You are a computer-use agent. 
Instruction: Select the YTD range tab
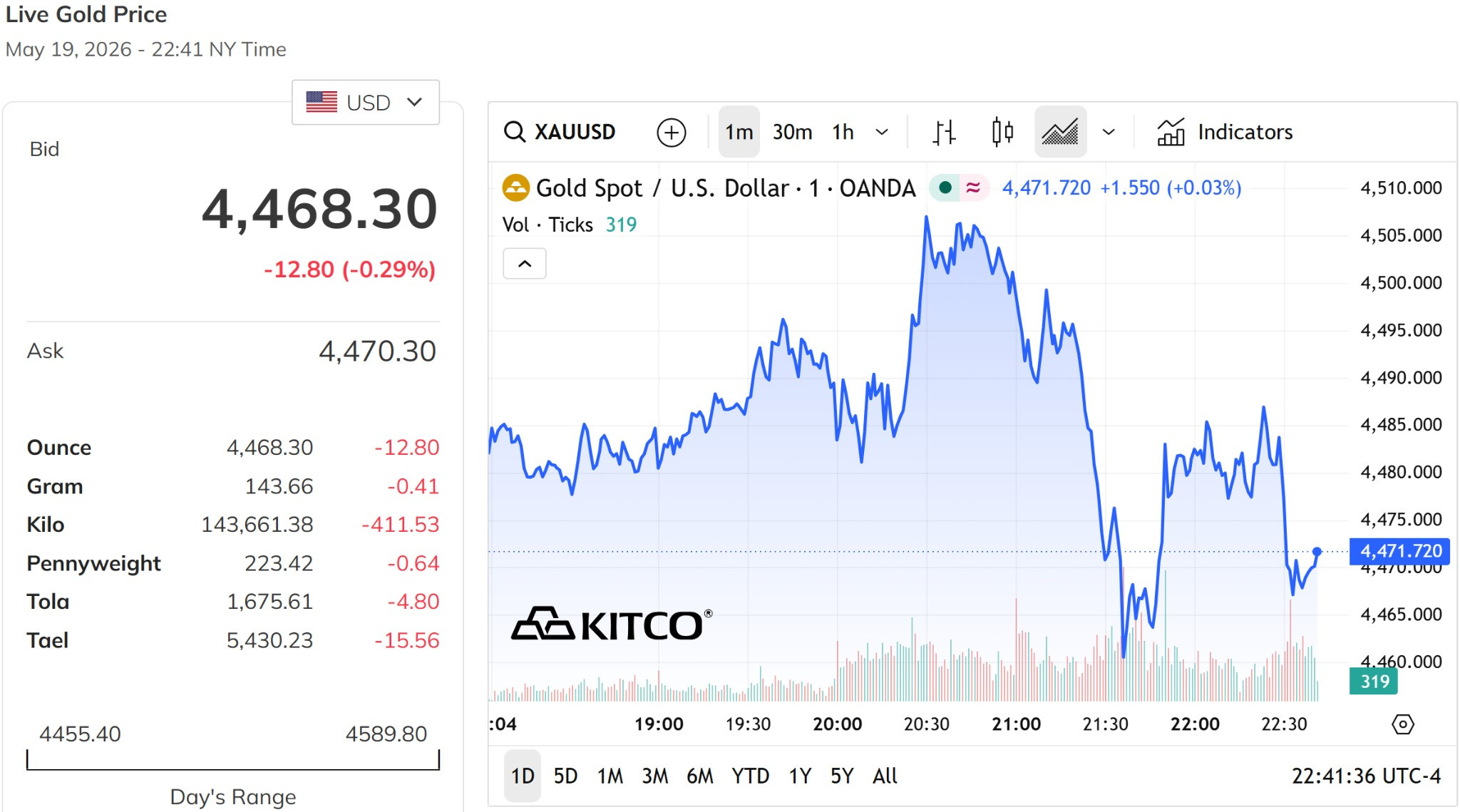(750, 776)
